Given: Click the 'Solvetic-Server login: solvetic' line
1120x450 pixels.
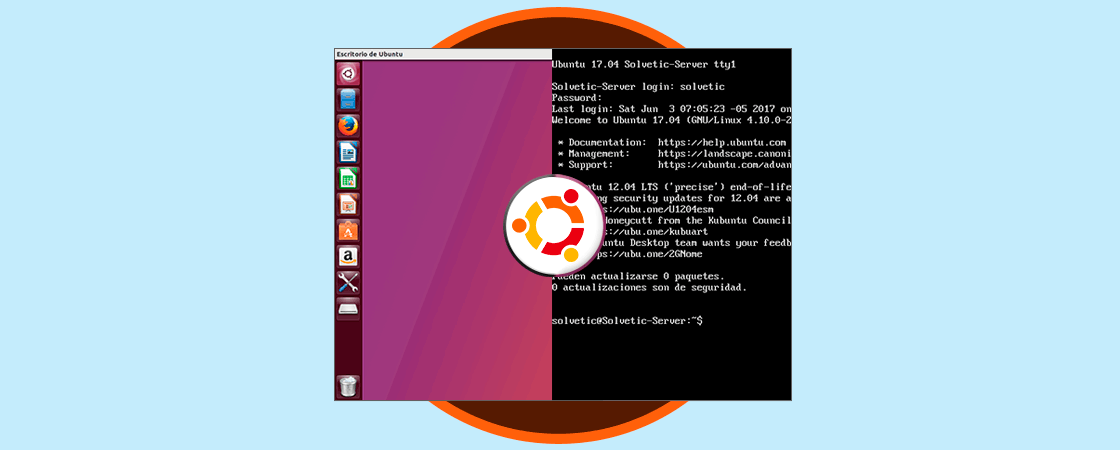Looking at the screenshot, I should 639,86.
